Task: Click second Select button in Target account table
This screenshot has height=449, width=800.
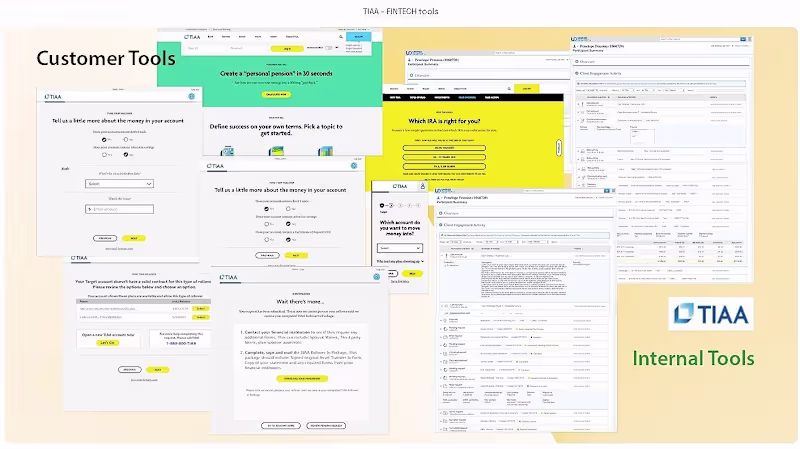Action: click(x=201, y=317)
